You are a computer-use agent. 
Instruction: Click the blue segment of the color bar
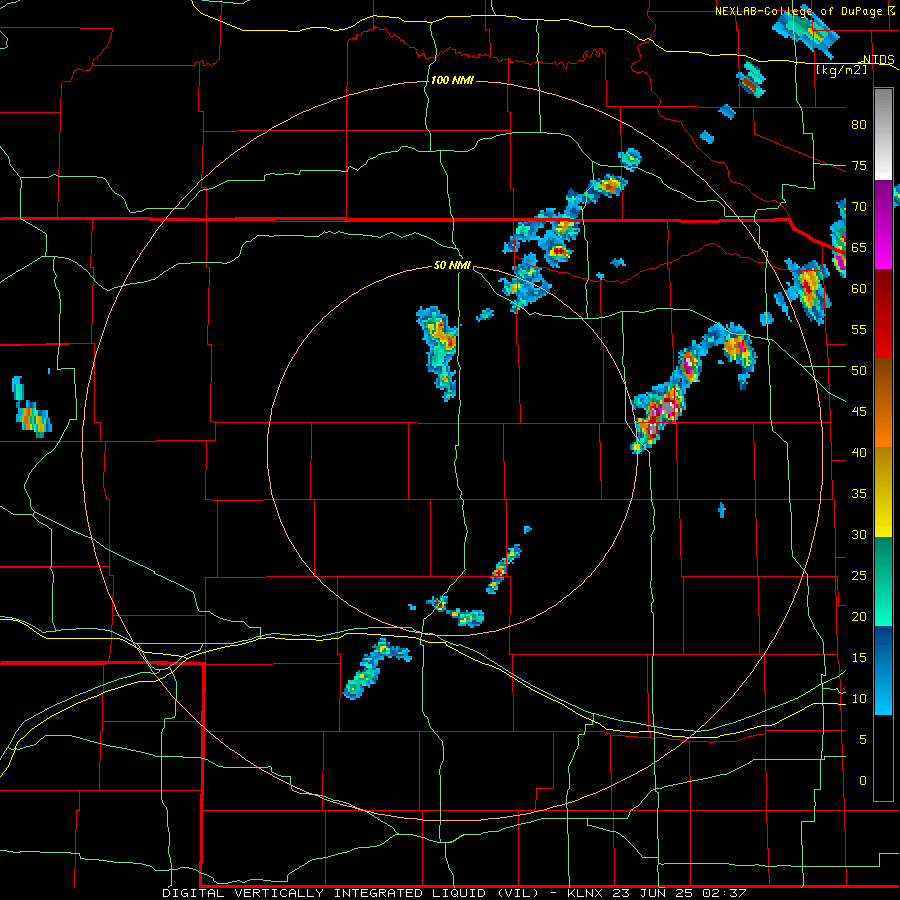coord(883,670)
